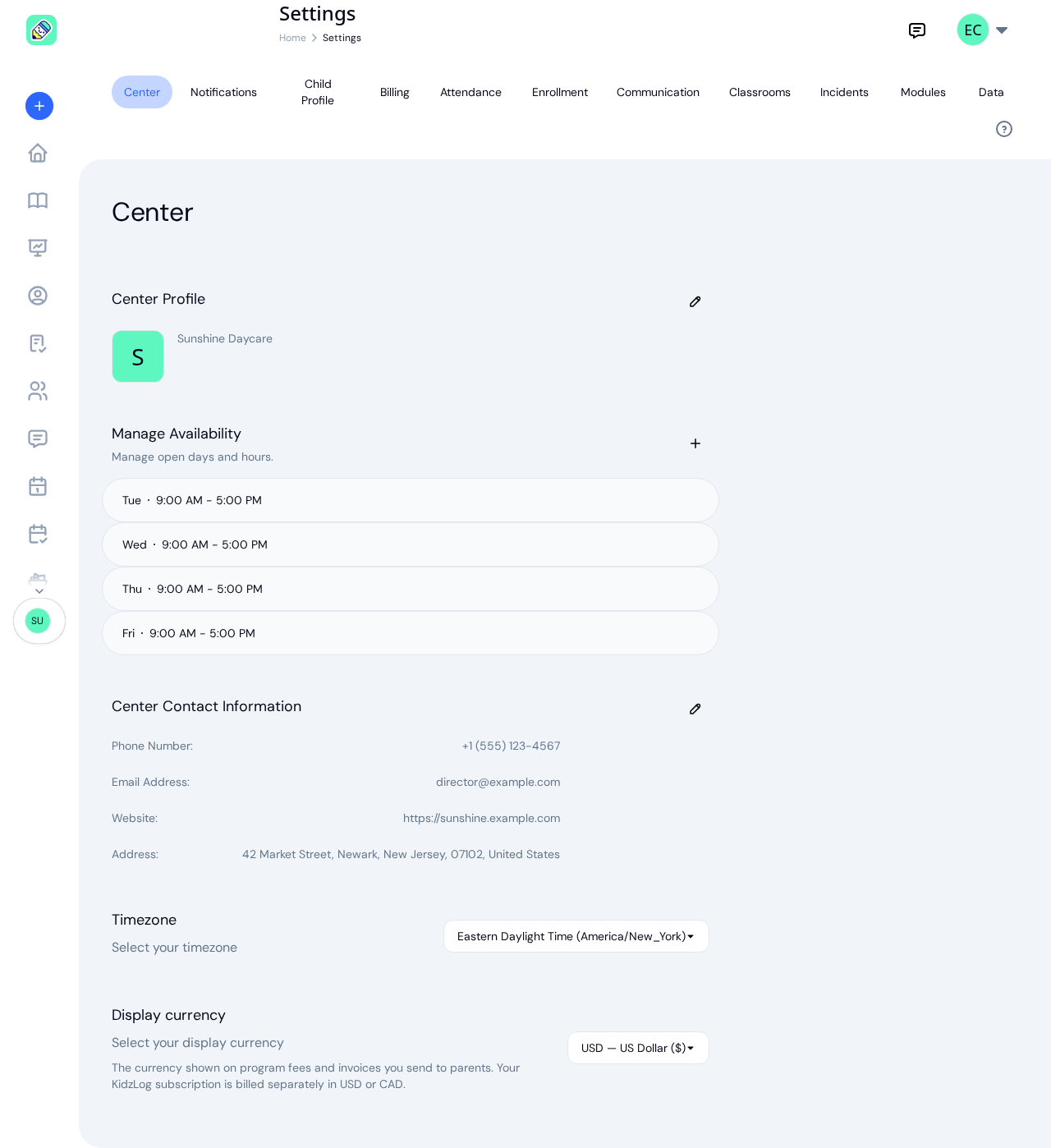Image resolution: width=1051 pixels, height=1148 pixels.
Task: Switch to the Classrooms tab
Action: [x=760, y=92]
